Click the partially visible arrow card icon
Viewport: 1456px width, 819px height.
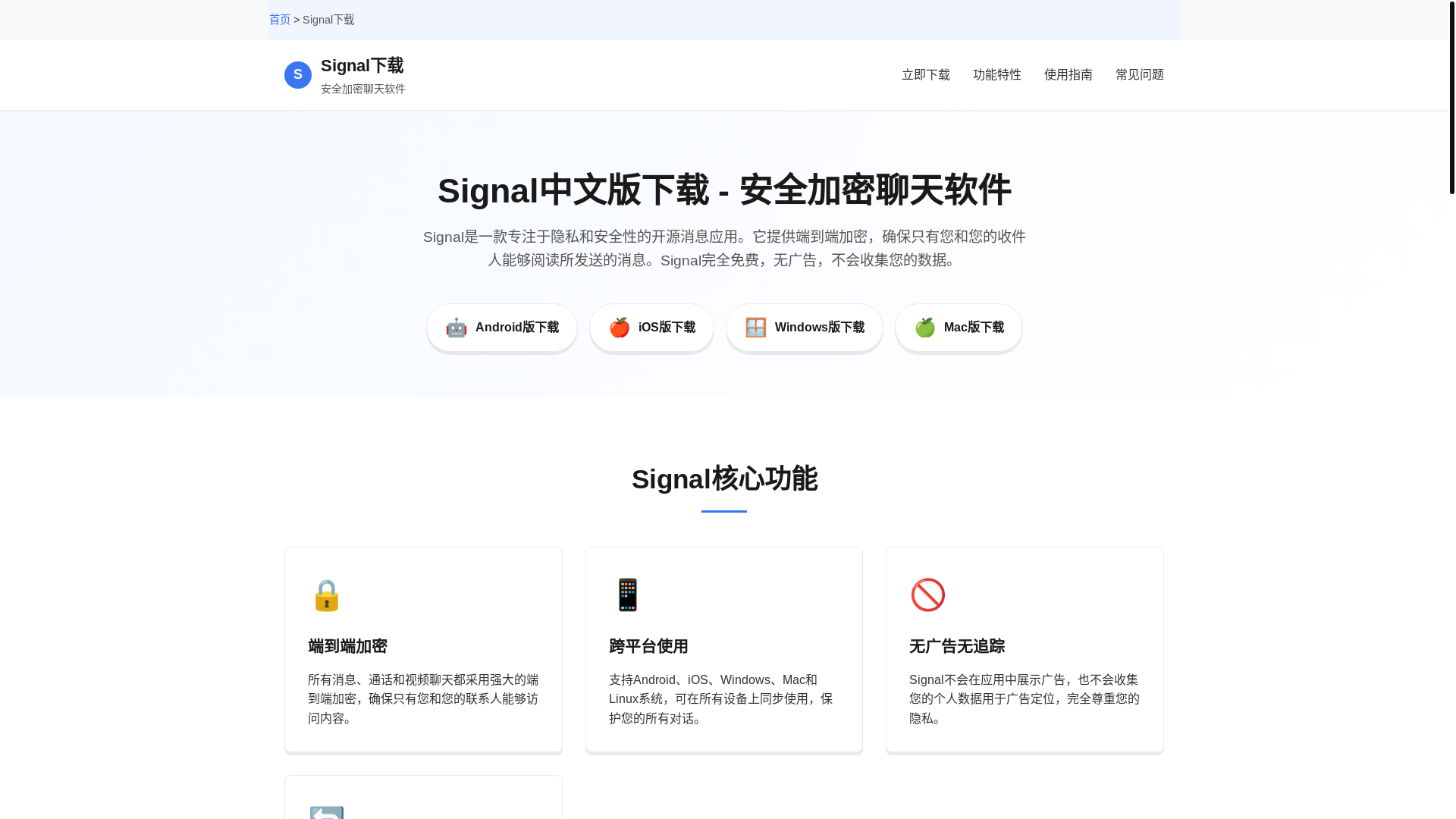coord(327,812)
